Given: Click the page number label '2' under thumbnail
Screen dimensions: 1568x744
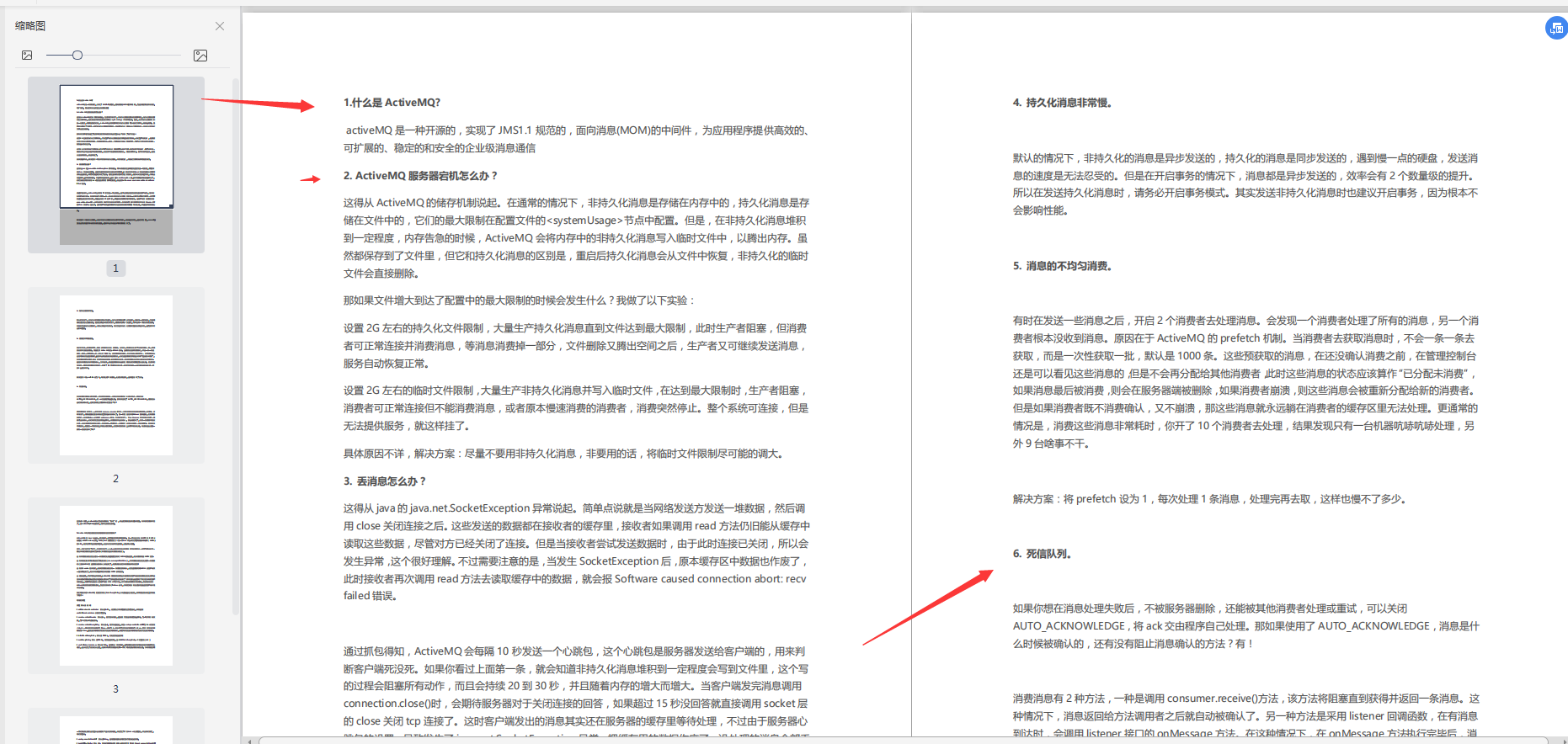Looking at the screenshot, I should coord(116,479).
